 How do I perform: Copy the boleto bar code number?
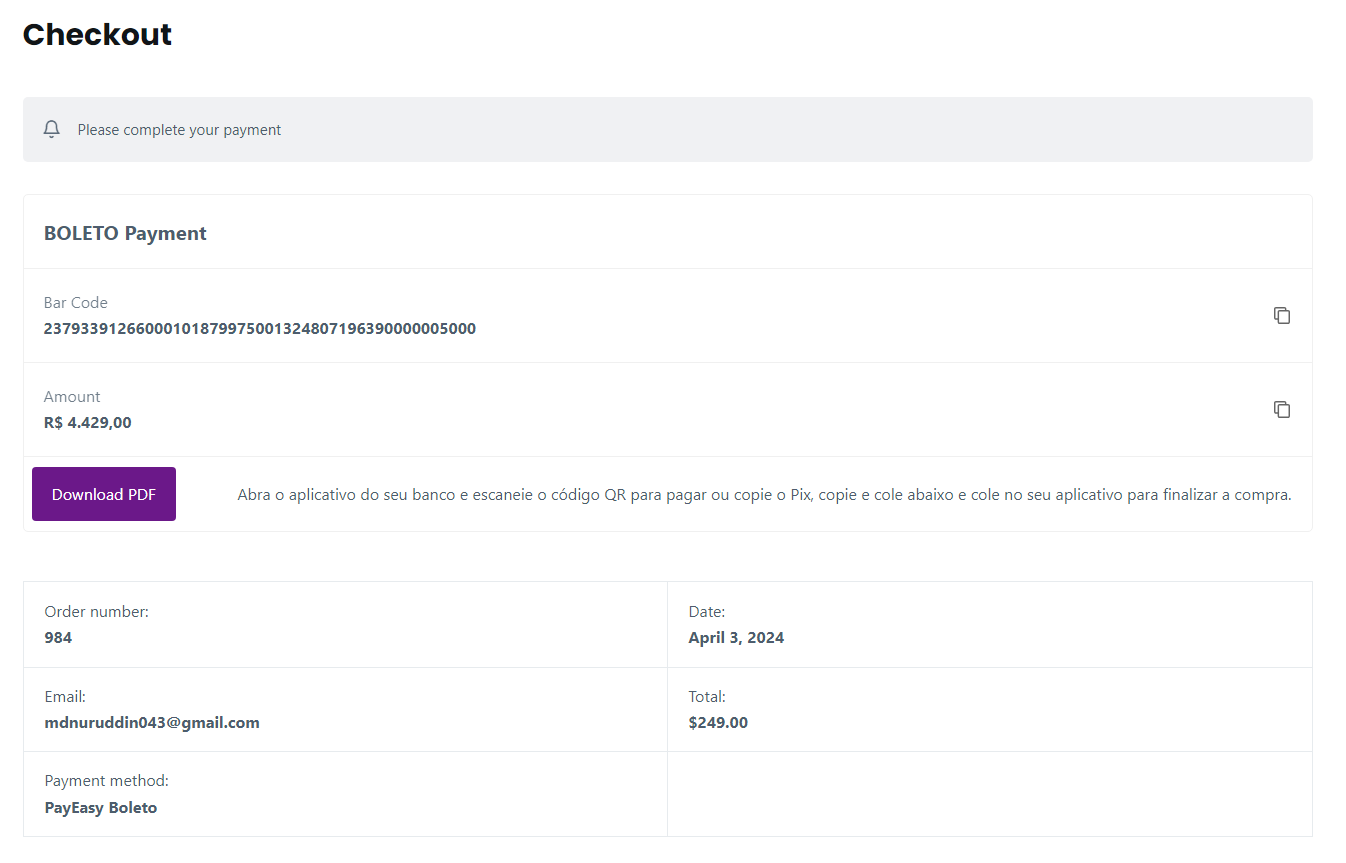tap(1281, 316)
